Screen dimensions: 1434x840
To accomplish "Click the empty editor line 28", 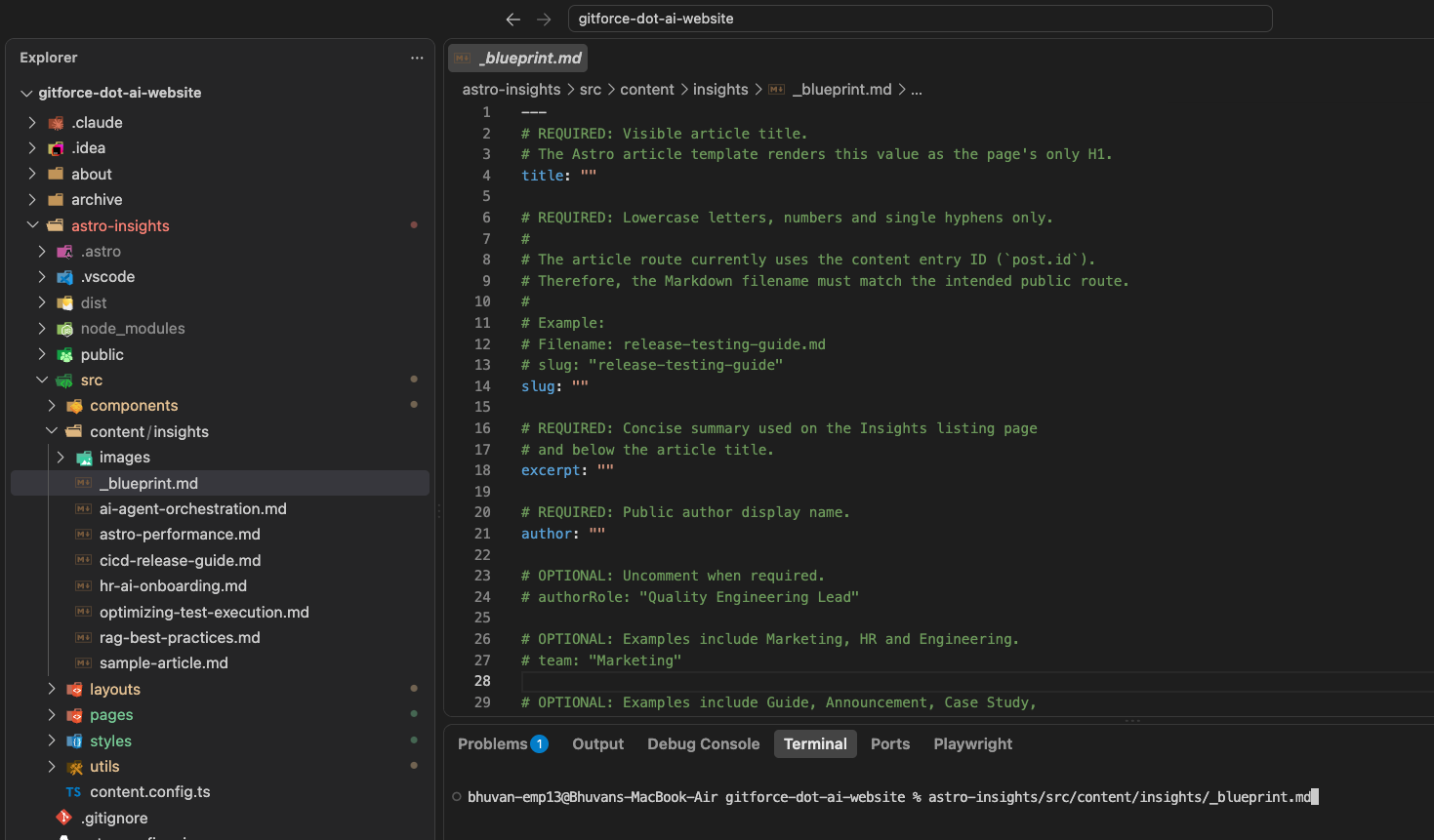I will pos(976,681).
